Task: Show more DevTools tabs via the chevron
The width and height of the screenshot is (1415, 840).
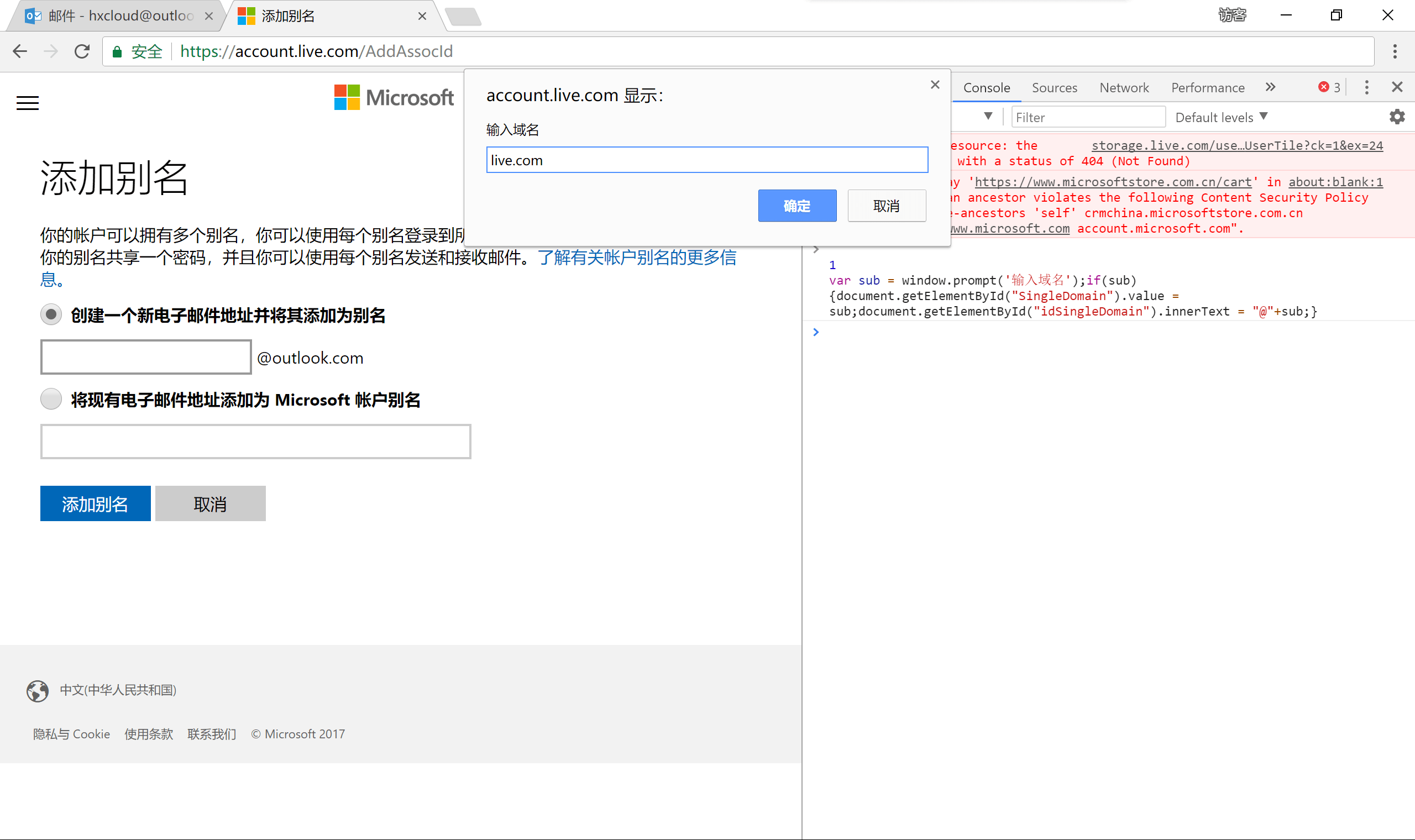Action: coord(1271,87)
